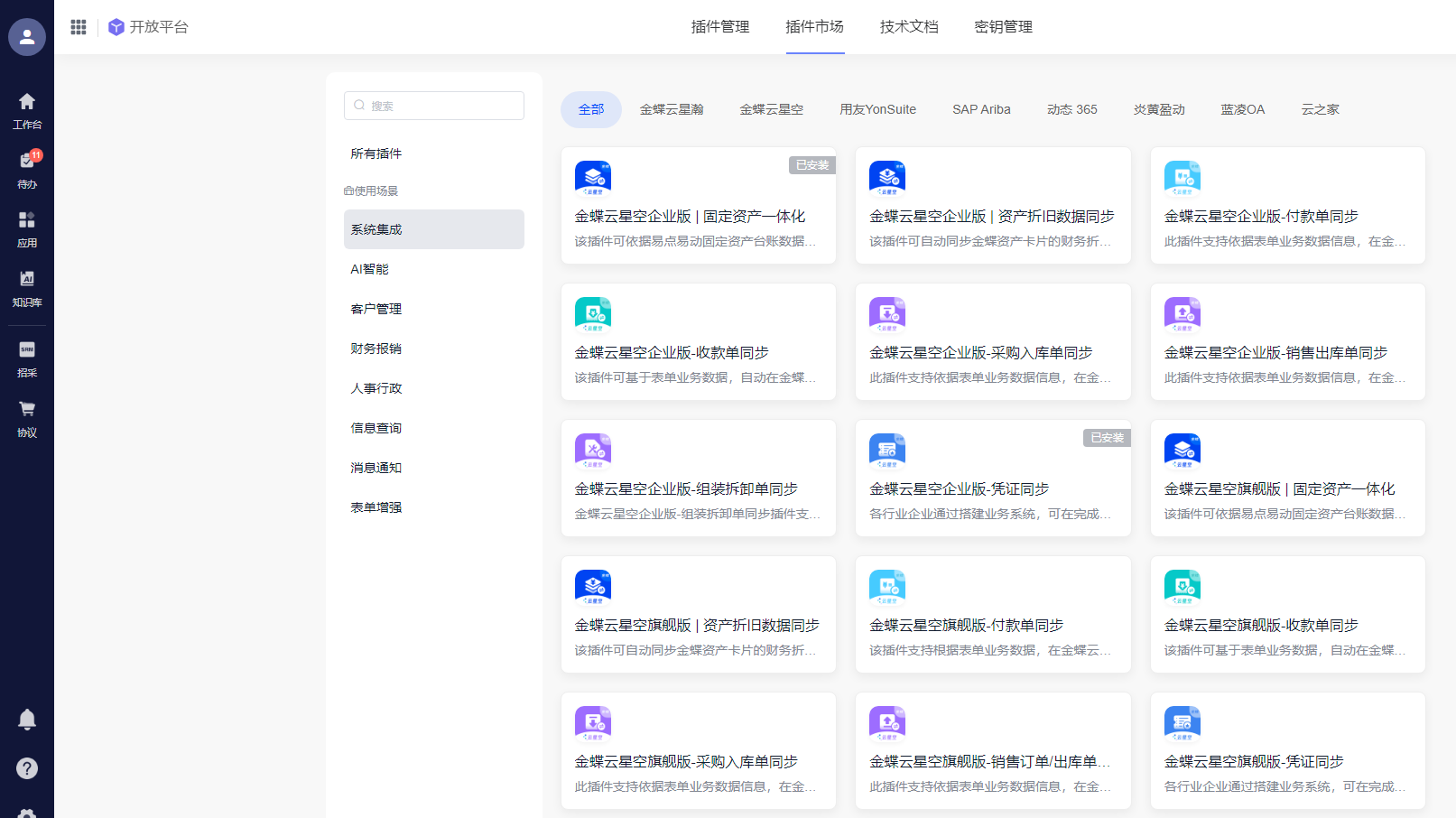This screenshot has width=1456, height=818.
Task: Open 金蝶云星空企业版-凭证同步 plugin card
Action: [x=993, y=479]
